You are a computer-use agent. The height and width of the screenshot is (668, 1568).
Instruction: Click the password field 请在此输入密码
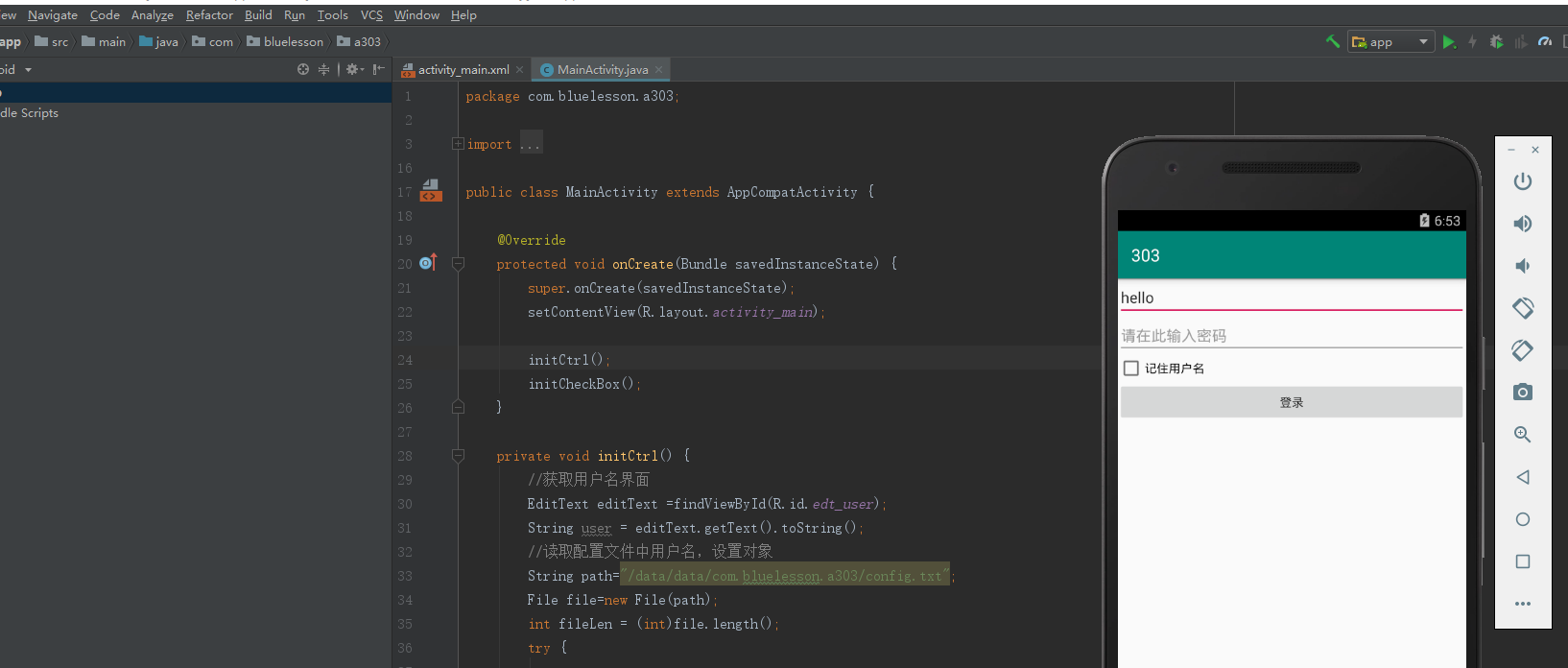1292,336
